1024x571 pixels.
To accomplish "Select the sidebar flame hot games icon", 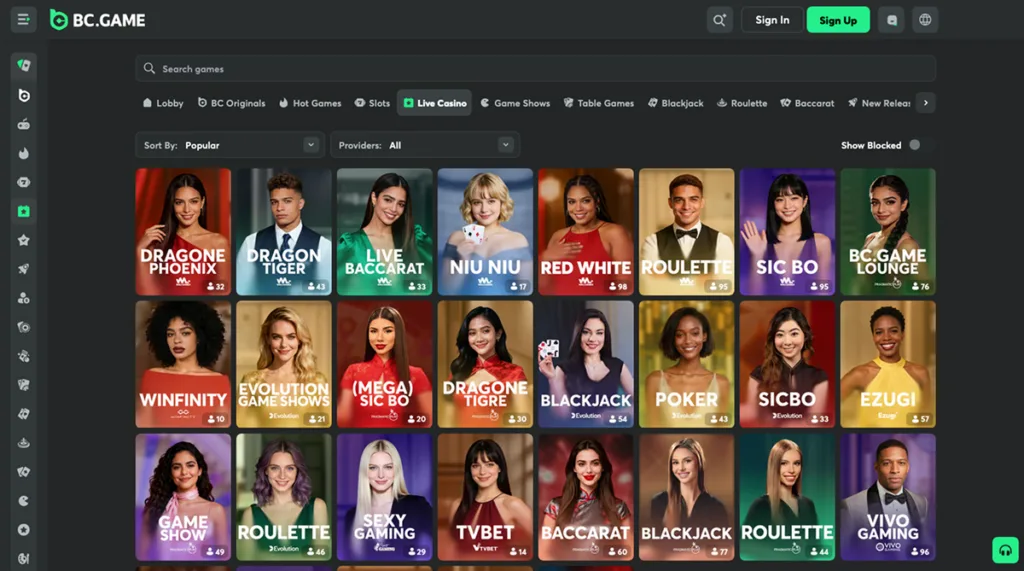I will click(x=24, y=154).
